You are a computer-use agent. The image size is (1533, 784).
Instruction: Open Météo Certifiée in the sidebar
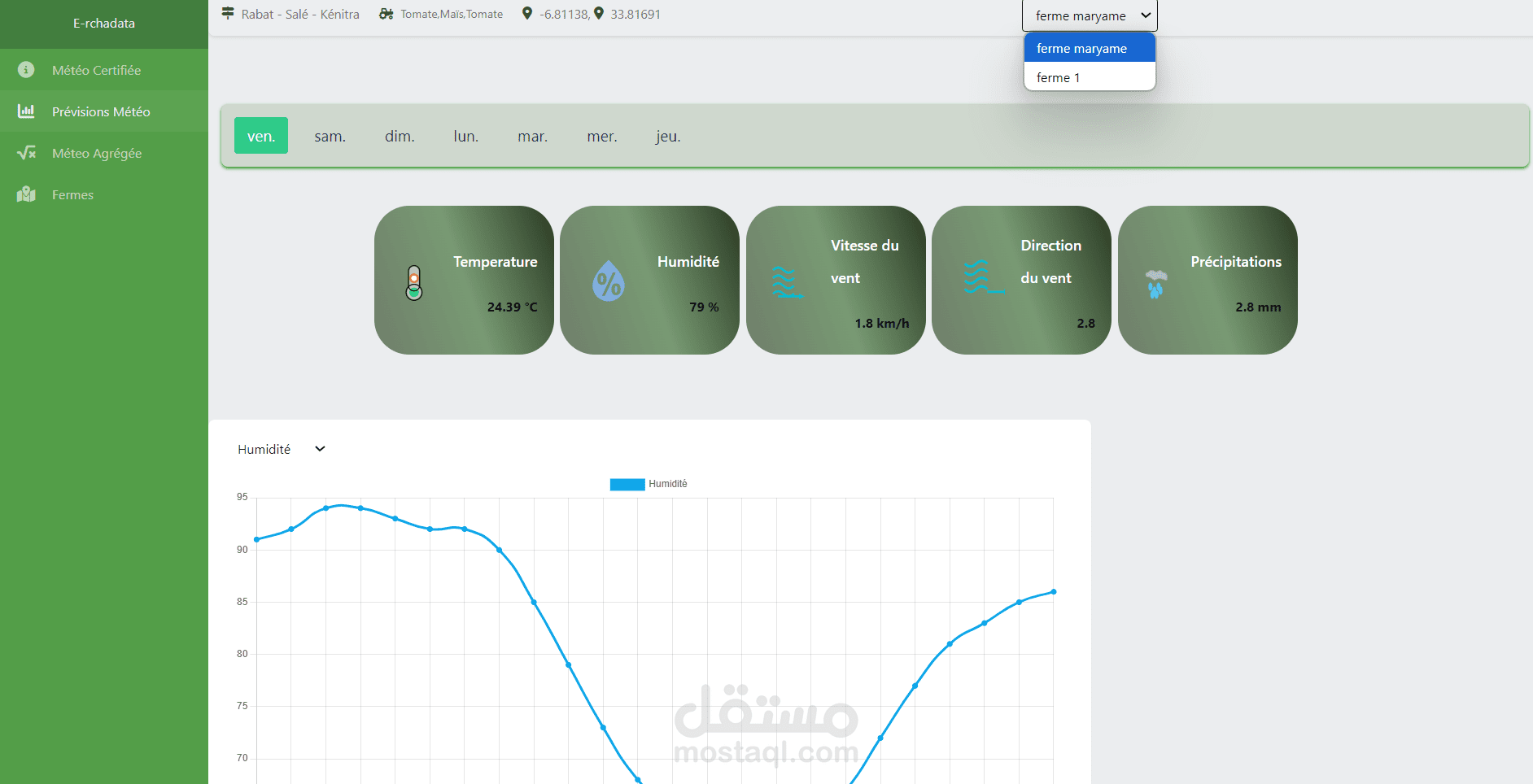pos(104,70)
